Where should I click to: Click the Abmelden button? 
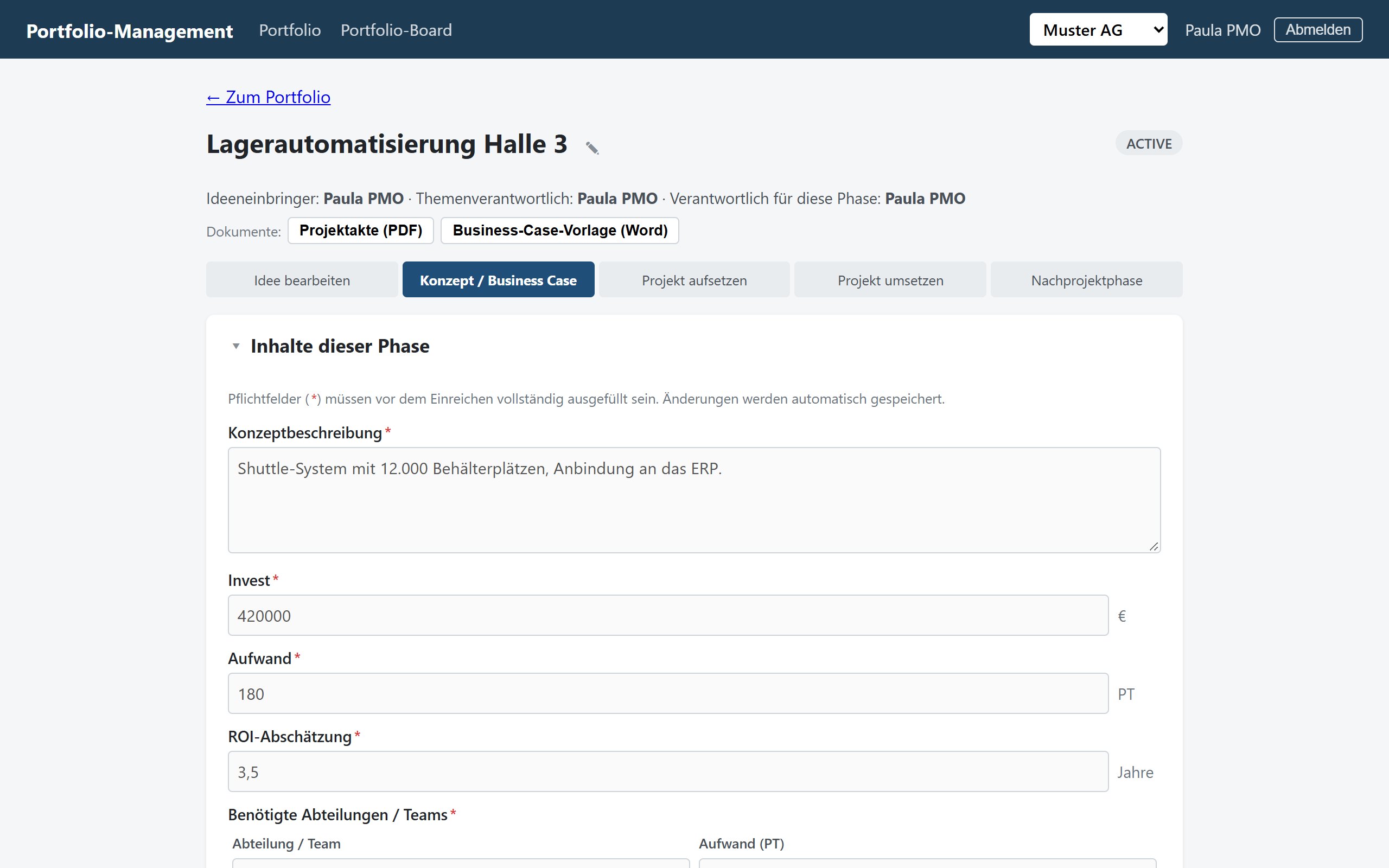click(1318, 30)
